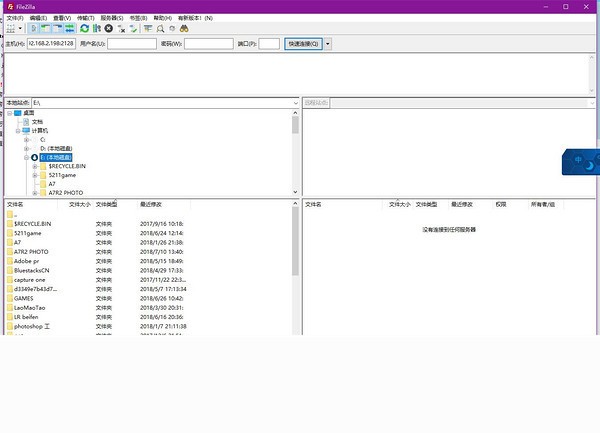Click the port input field
This screenshot has width=600, height=433.
[269, 44]
